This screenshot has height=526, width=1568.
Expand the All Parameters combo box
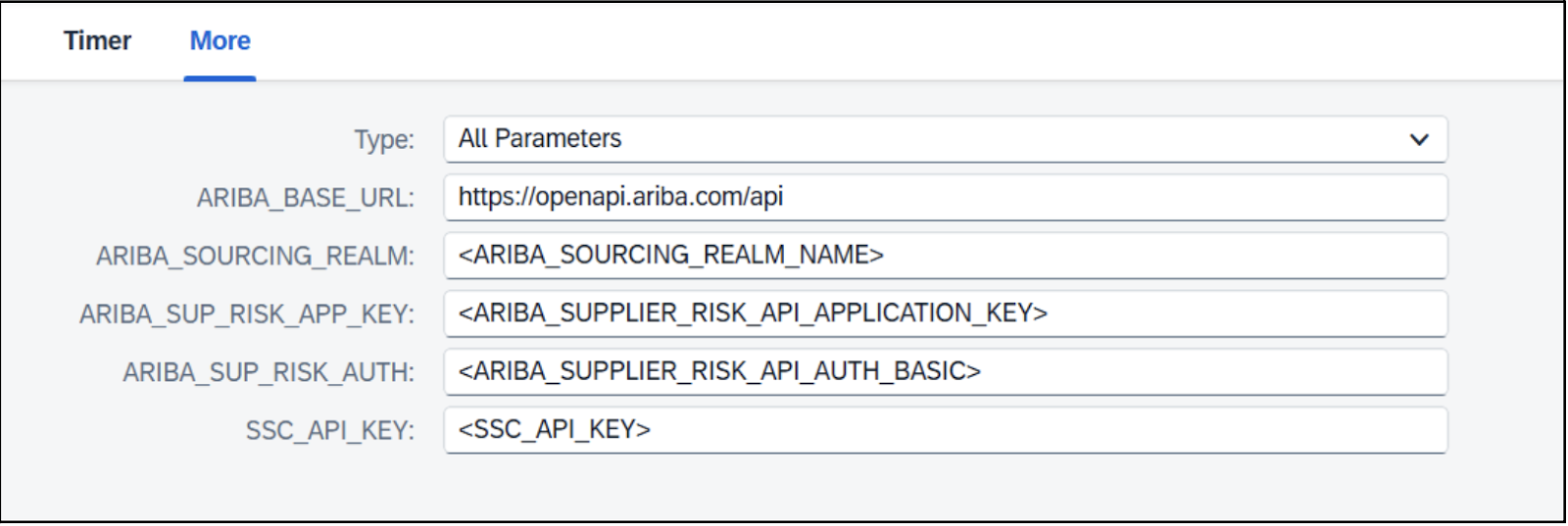[946, 139]
